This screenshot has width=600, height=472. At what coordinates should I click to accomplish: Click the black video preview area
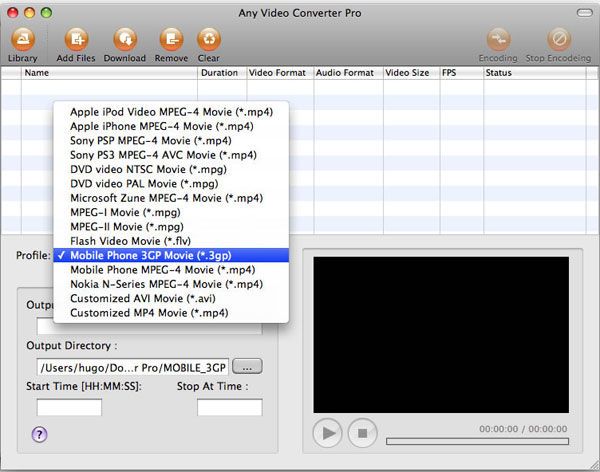click(x=441, y=335)
